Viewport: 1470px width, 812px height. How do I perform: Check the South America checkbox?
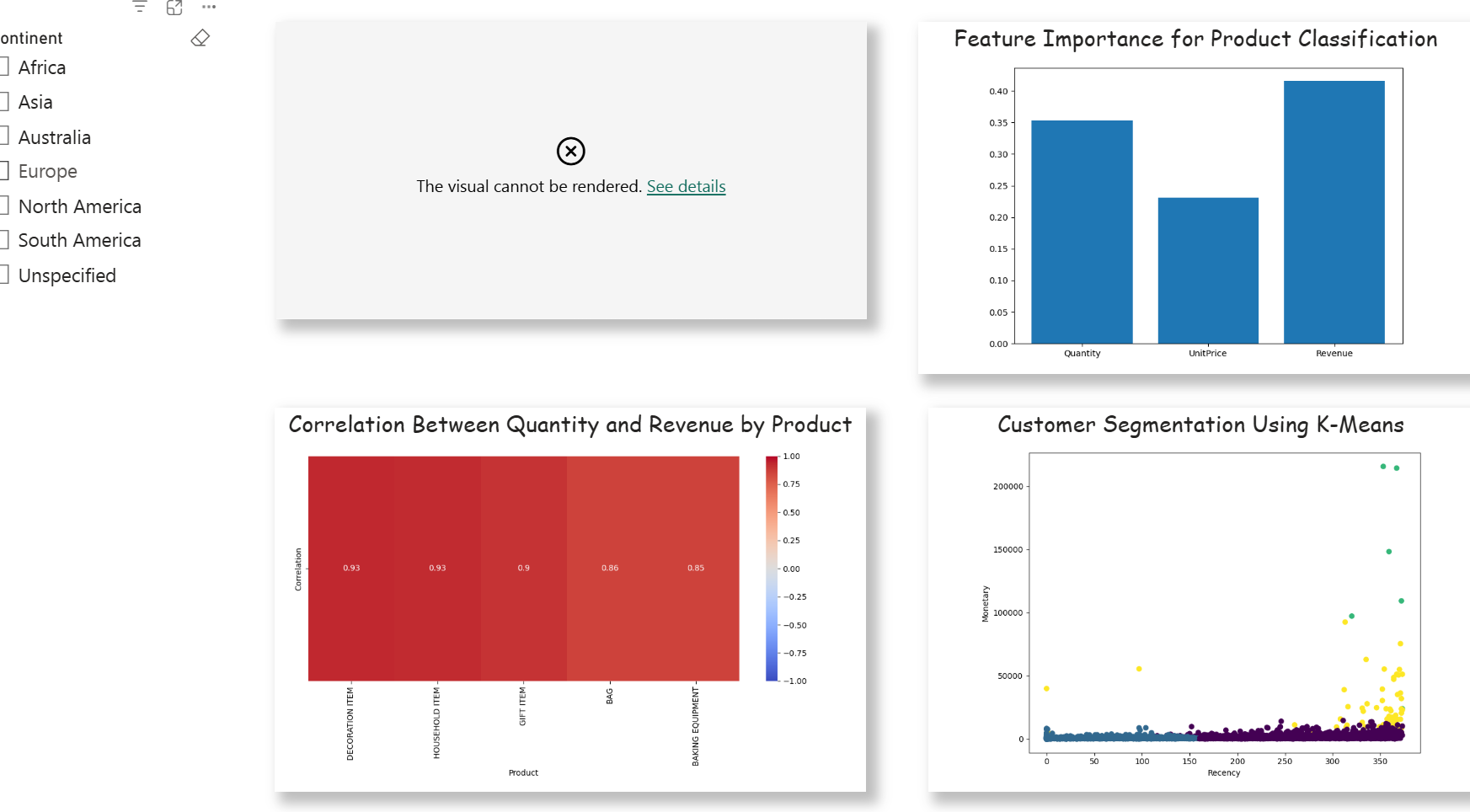3,240
